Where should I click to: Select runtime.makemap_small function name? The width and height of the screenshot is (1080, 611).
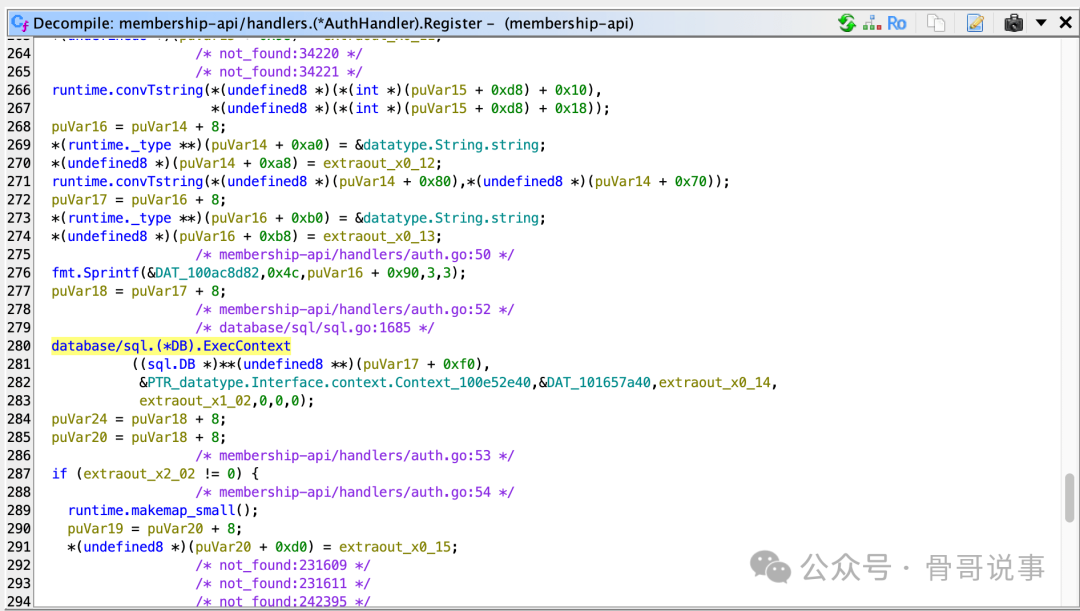coord(163,510)
